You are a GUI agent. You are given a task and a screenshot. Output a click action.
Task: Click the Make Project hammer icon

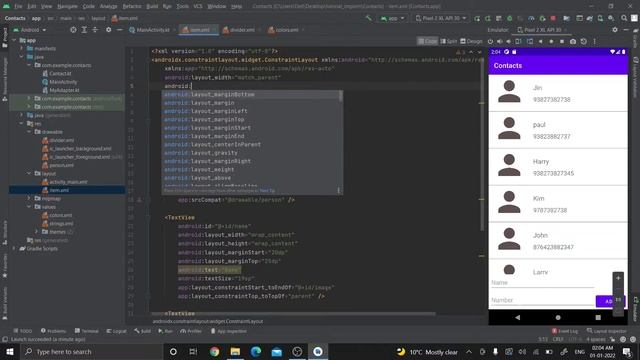click(x=369, y=18)
